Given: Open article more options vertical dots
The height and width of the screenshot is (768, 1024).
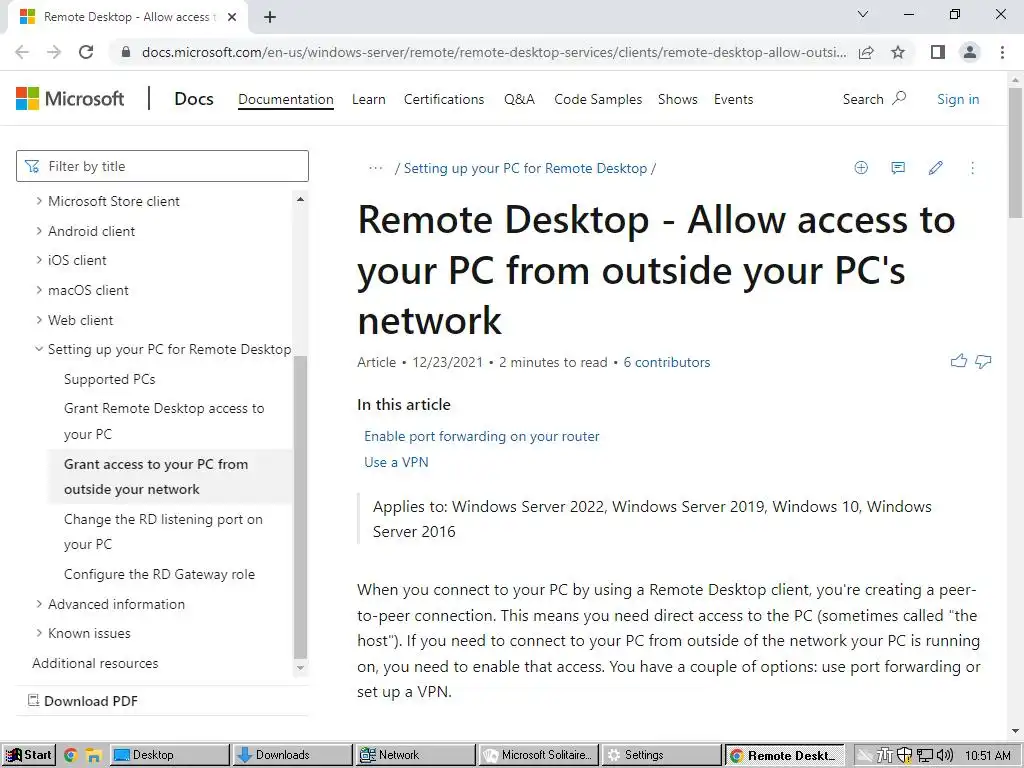Looking at the screenshot, I should click(x=972, y=168).
